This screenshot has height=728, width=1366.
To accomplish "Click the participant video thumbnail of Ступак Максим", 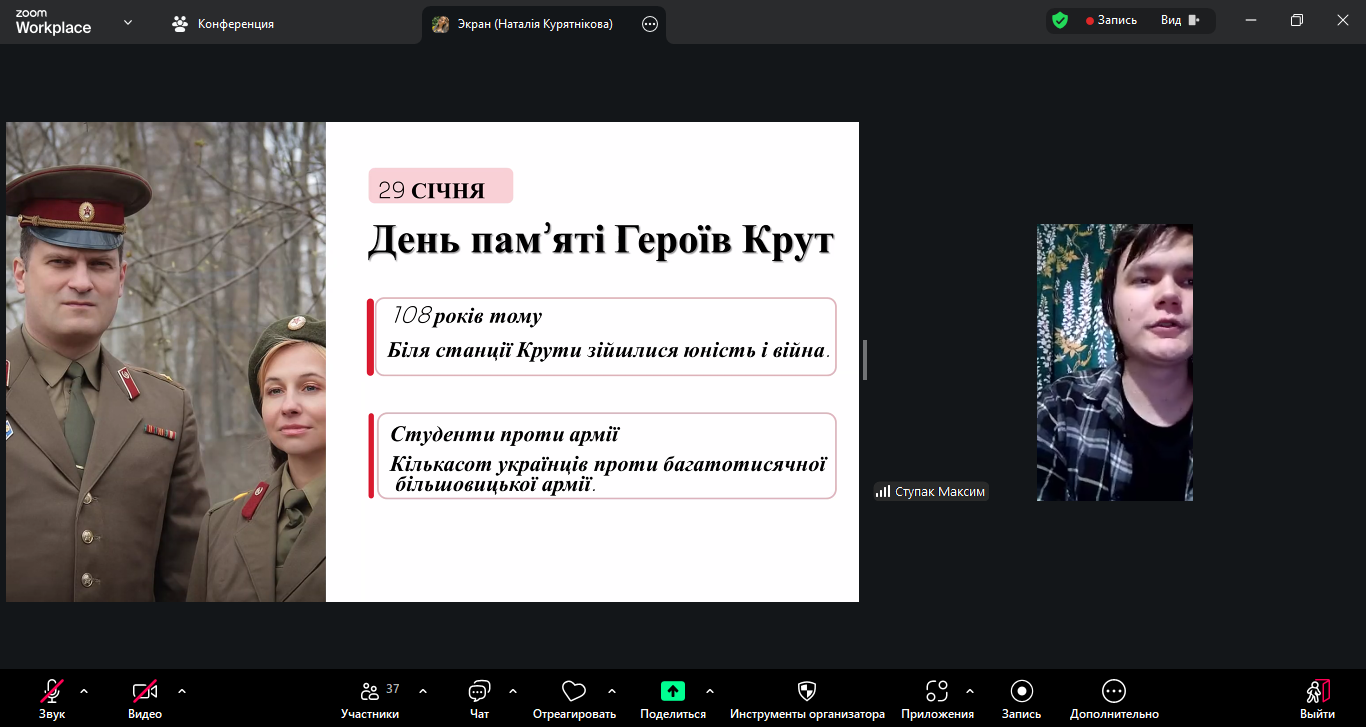I will (1114, 362).
